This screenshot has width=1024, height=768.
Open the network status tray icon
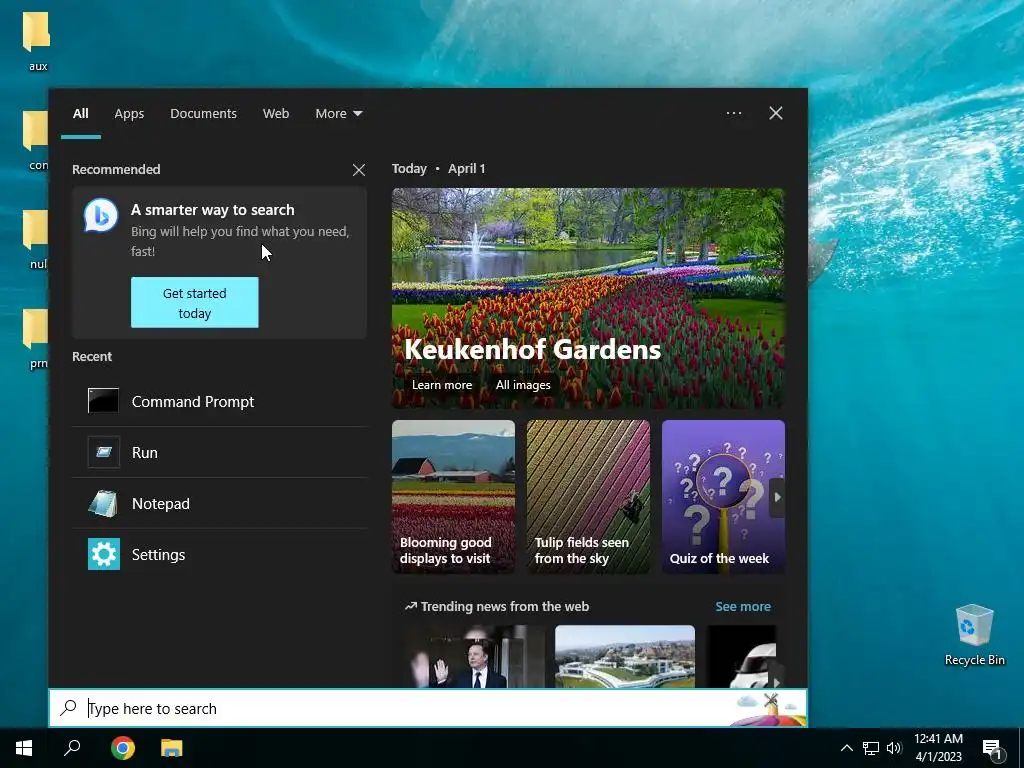[871, 748]
